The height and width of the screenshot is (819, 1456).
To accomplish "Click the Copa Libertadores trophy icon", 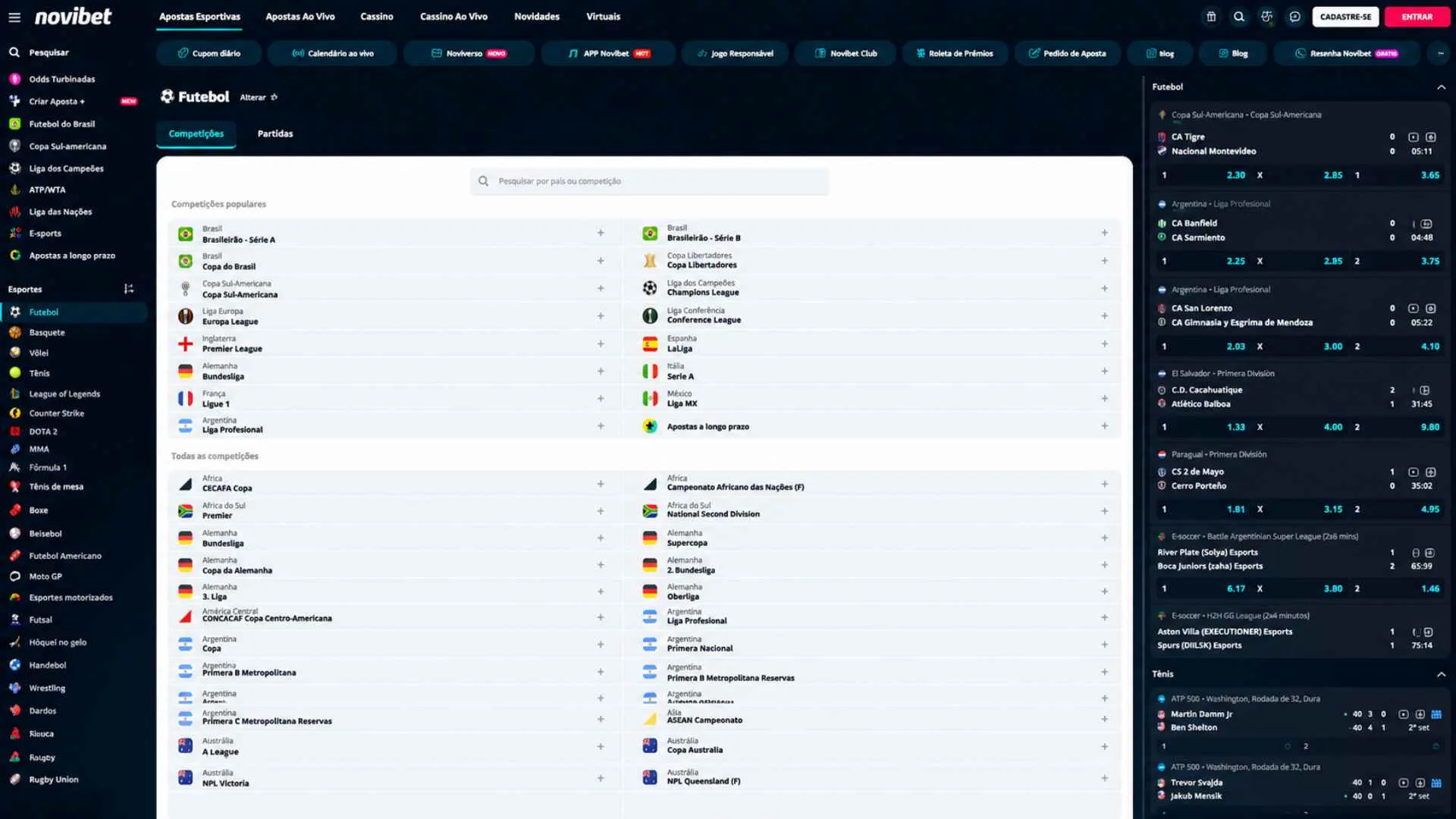I will pos(650,261).
